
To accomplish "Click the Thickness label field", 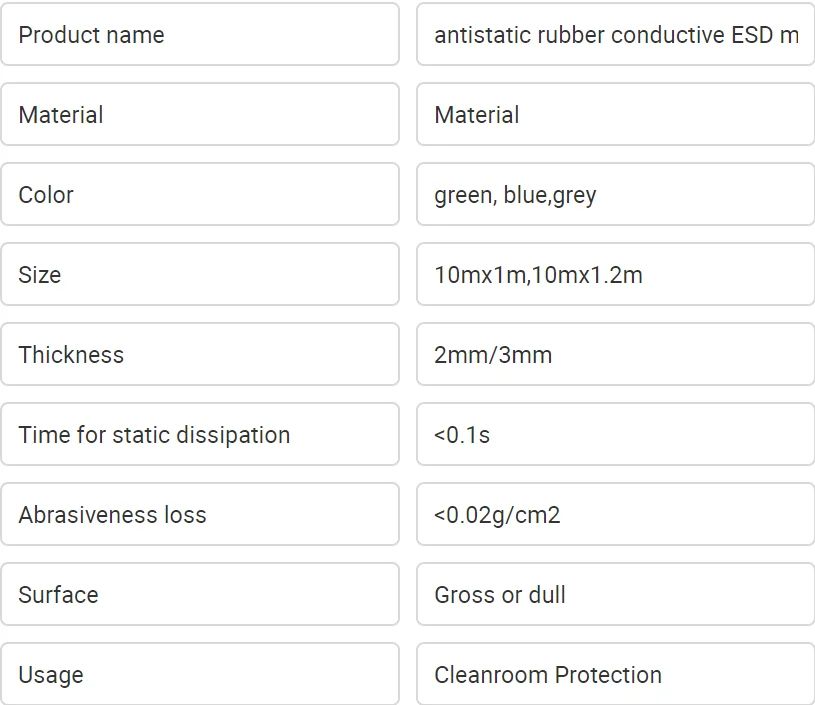I will (200, 355).
